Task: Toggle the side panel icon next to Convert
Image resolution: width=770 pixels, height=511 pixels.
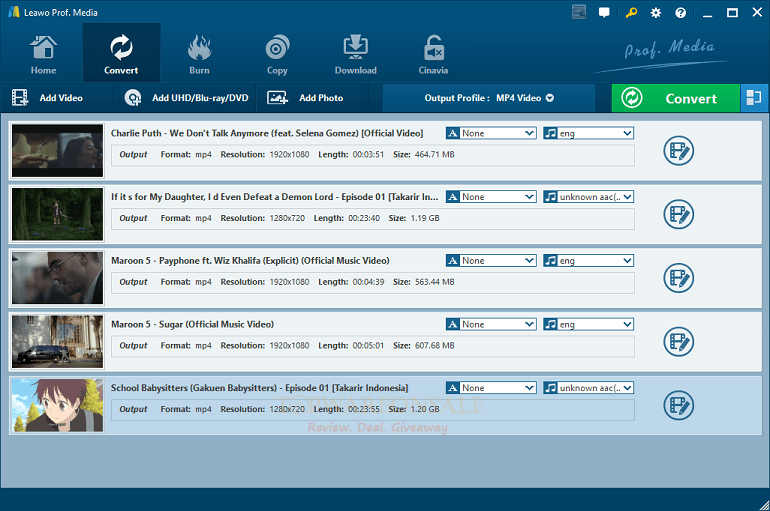Action: tap(754, 98)
